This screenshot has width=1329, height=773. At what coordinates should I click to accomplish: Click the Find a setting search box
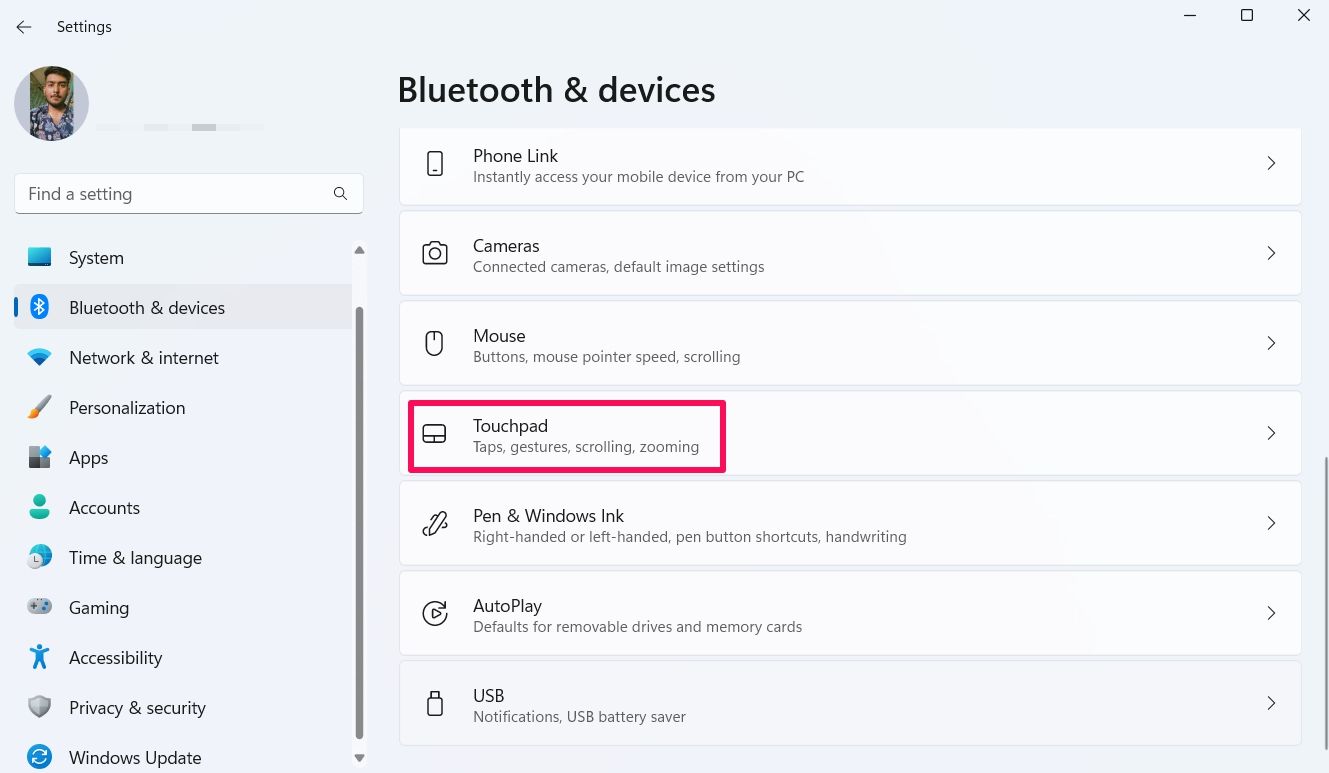(188, 193)
